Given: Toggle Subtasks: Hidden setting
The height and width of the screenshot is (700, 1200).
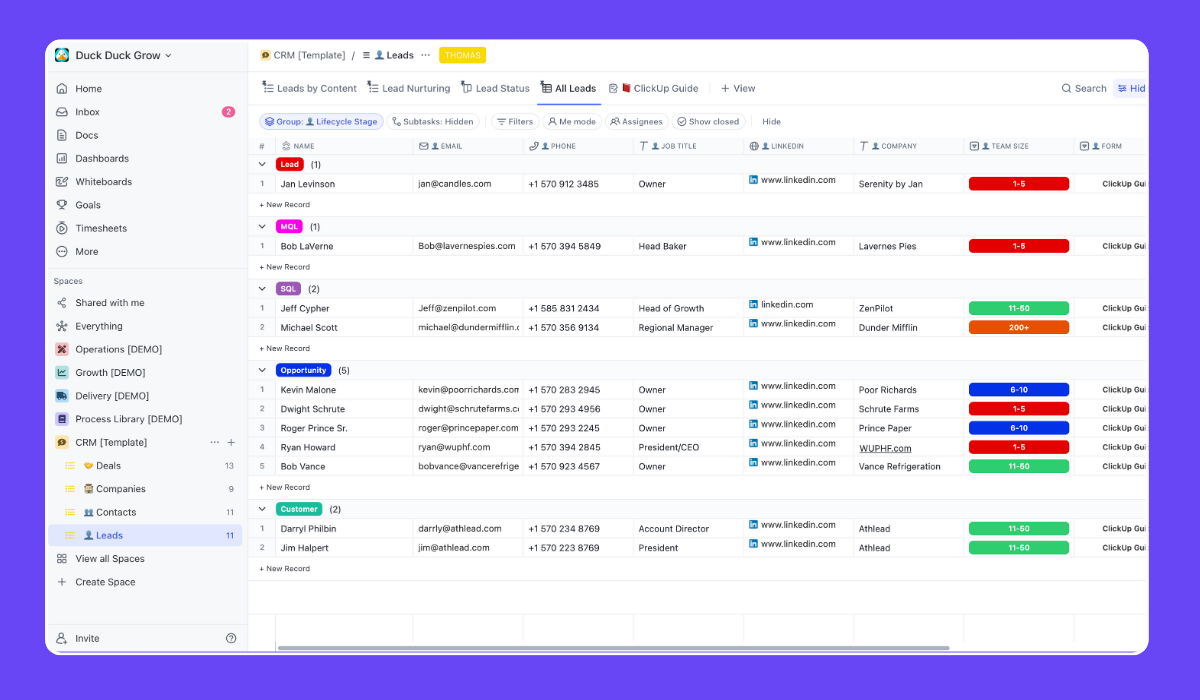Looking at the screenshot, I should pyautogui.click(x=432, y=121).
